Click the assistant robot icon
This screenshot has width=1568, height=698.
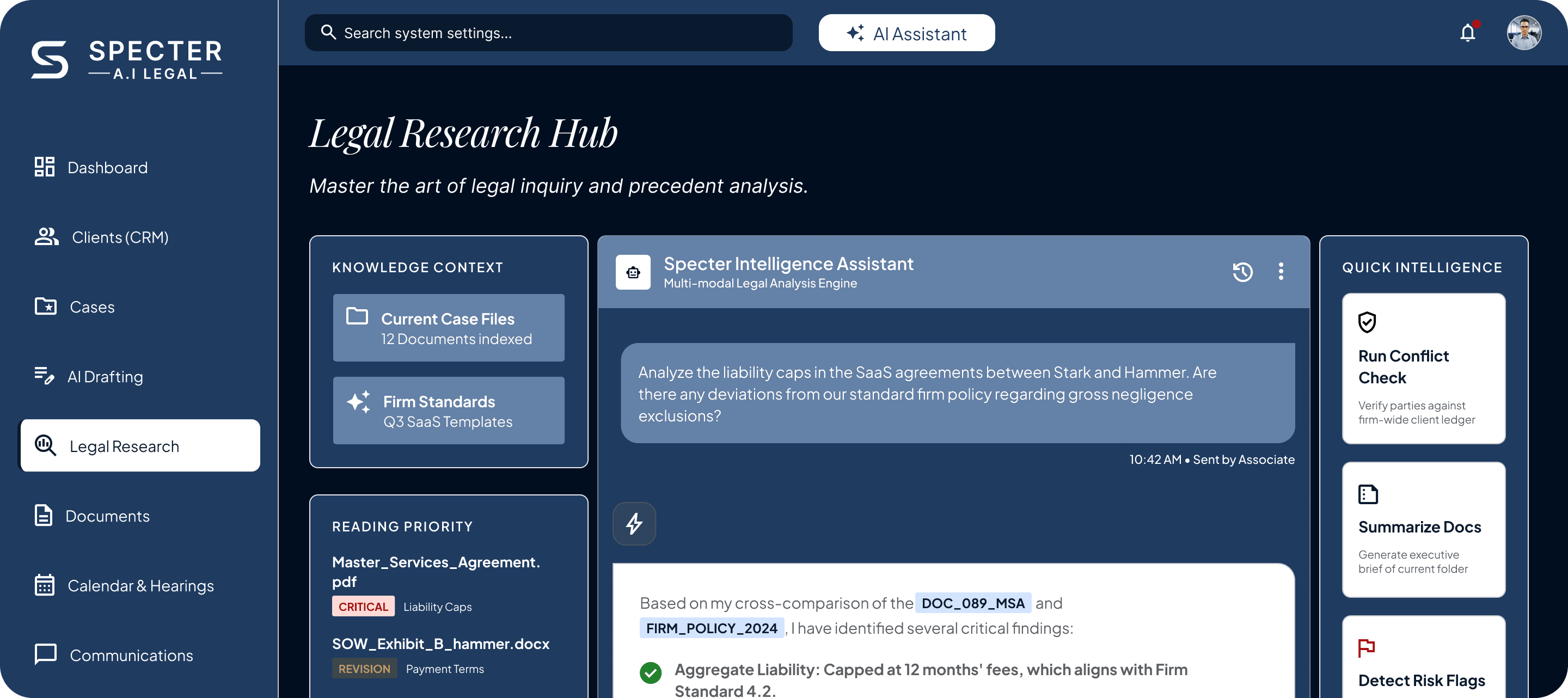click(x=633, y=272)
